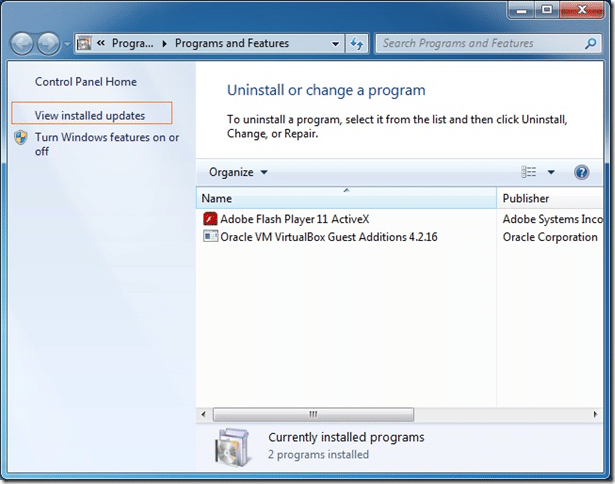615x484 pixels.
Task: Click Adobe Systems publisher cell
Action: coord(552,219)
